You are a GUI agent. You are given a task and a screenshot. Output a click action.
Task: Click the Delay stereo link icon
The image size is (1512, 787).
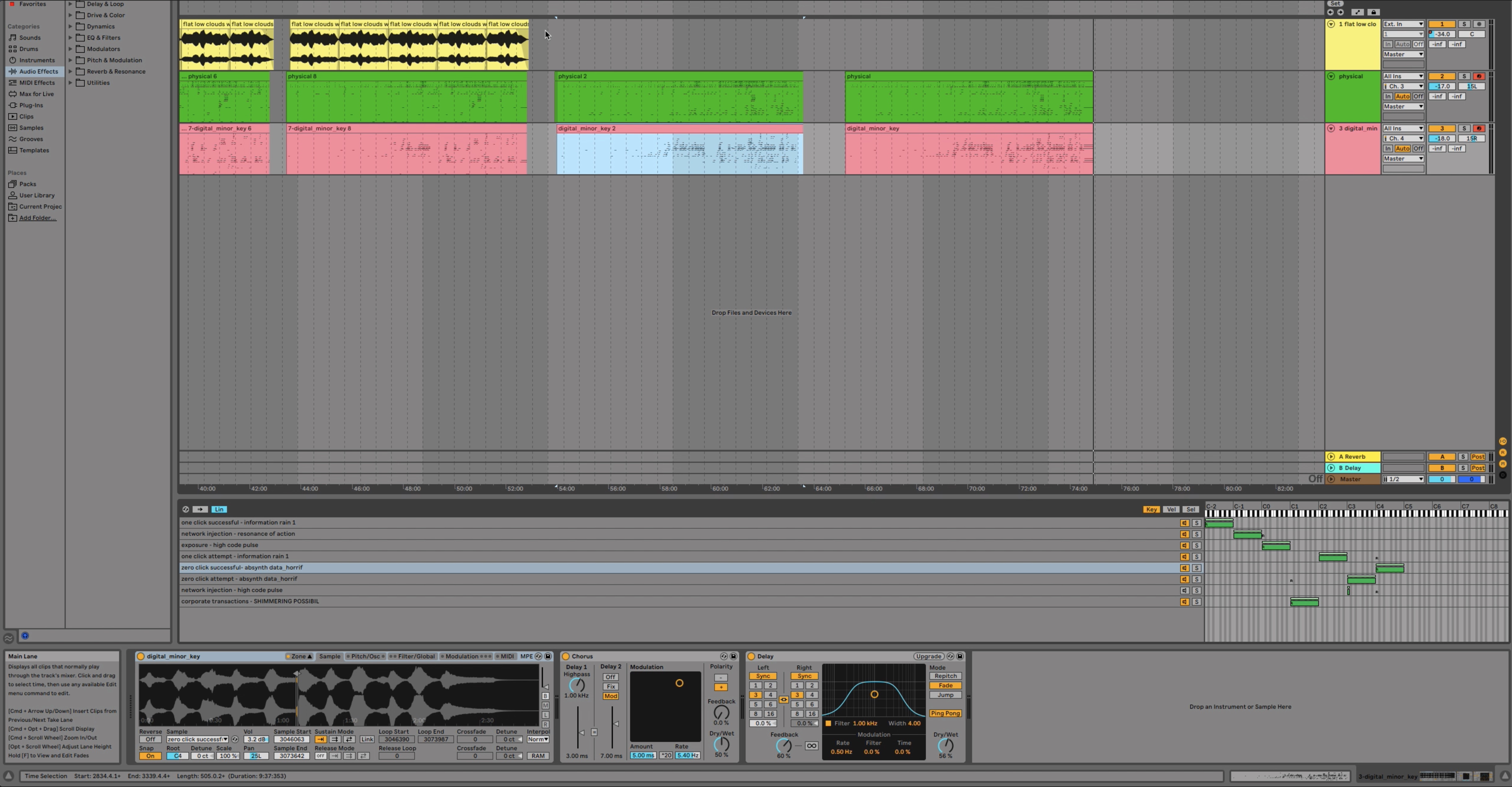pyautogui.click(x=784, y=700)
